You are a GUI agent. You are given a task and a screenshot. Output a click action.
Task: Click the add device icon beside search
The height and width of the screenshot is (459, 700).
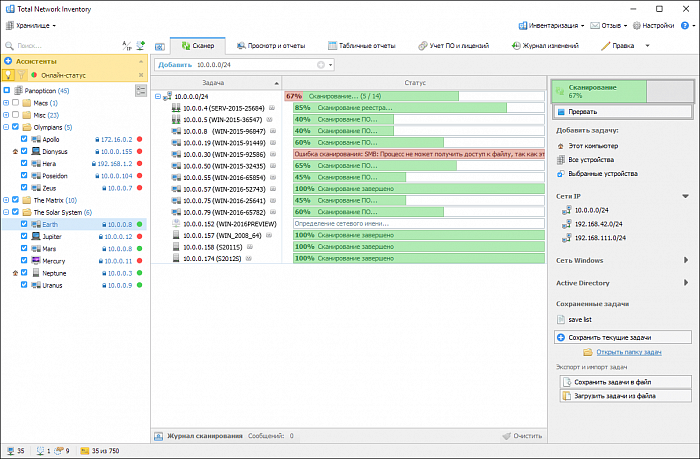tap(138, 46)
